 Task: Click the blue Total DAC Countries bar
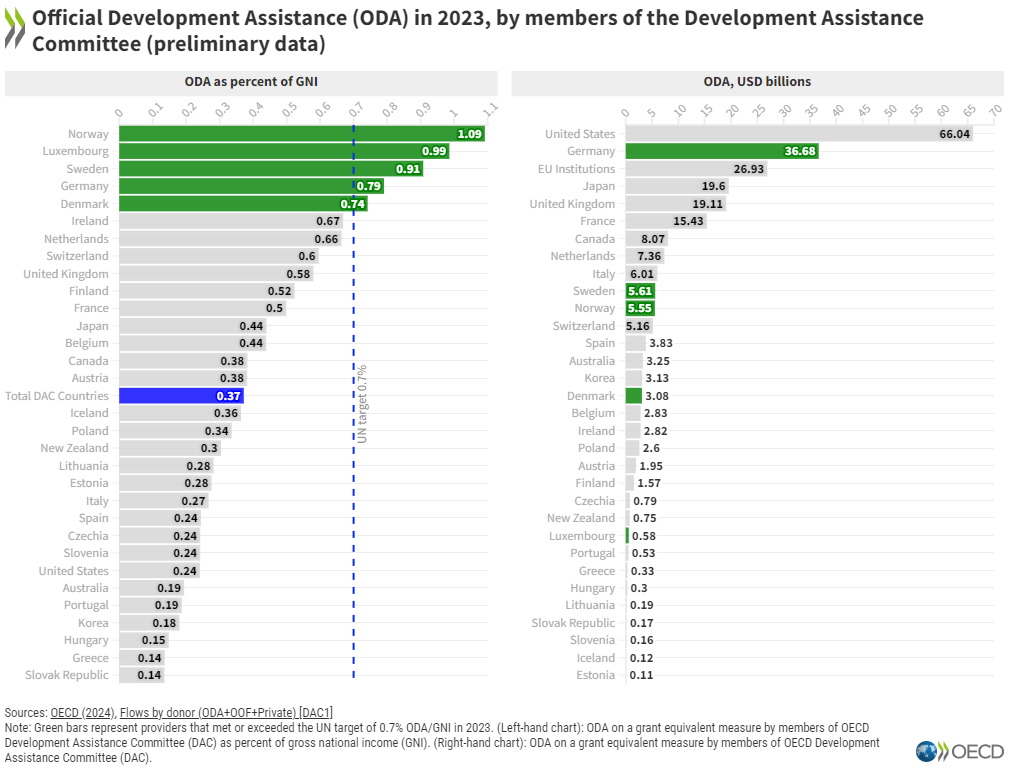coord(180,396)
